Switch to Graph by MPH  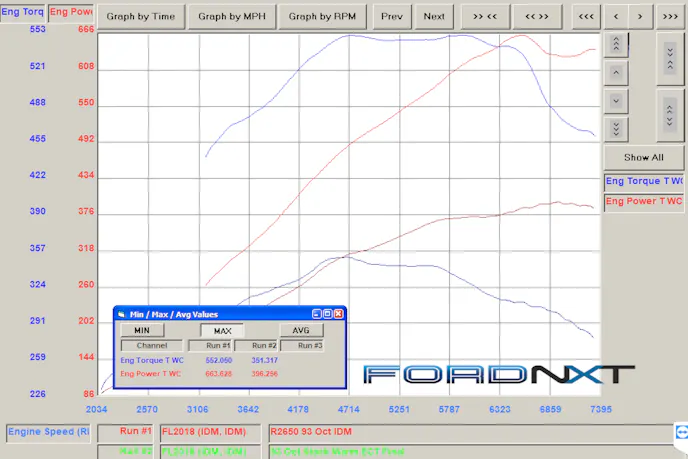pyautogui.click(x=232, y=16)
